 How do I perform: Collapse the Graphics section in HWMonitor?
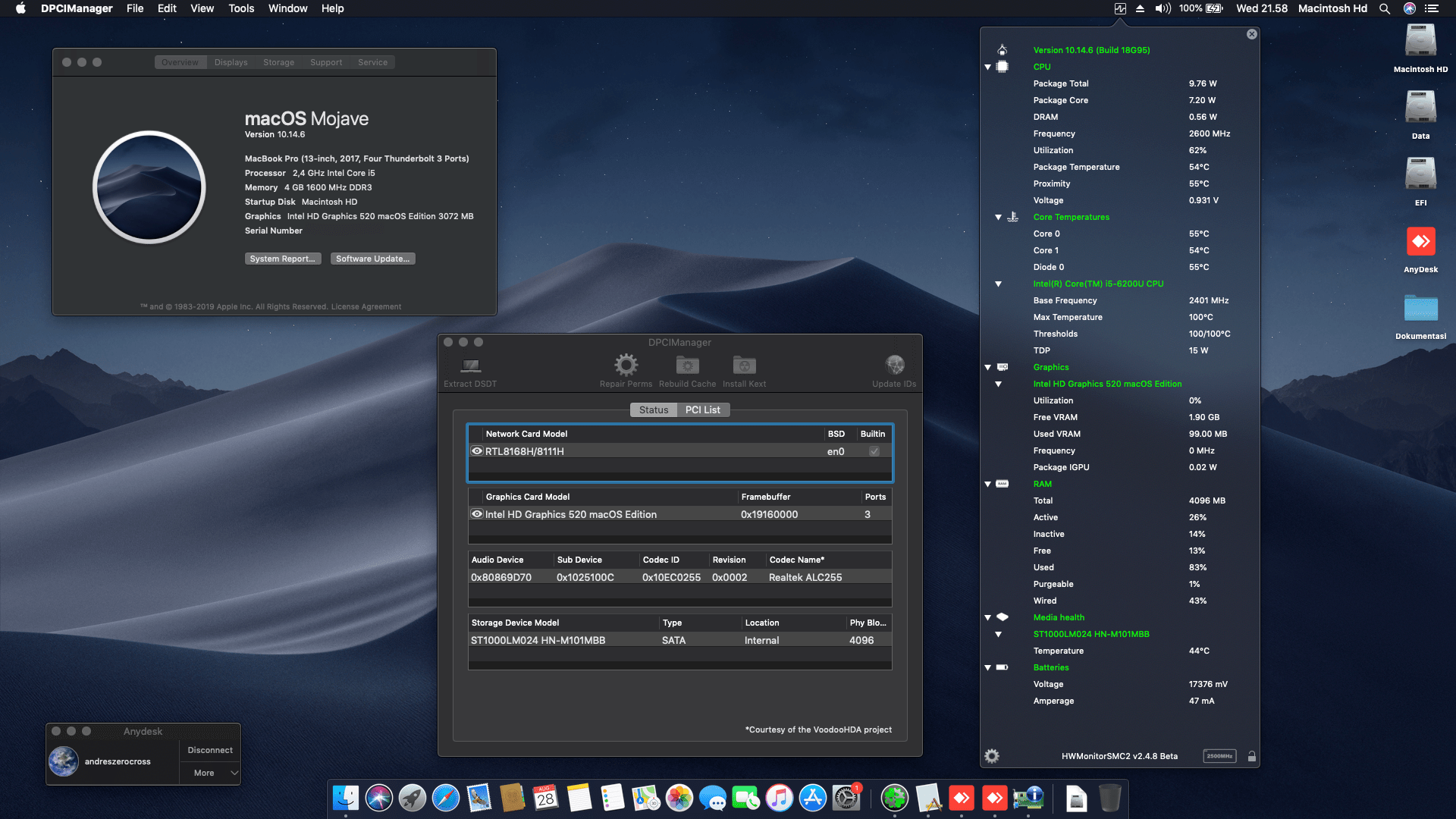[x=988, y=367]
